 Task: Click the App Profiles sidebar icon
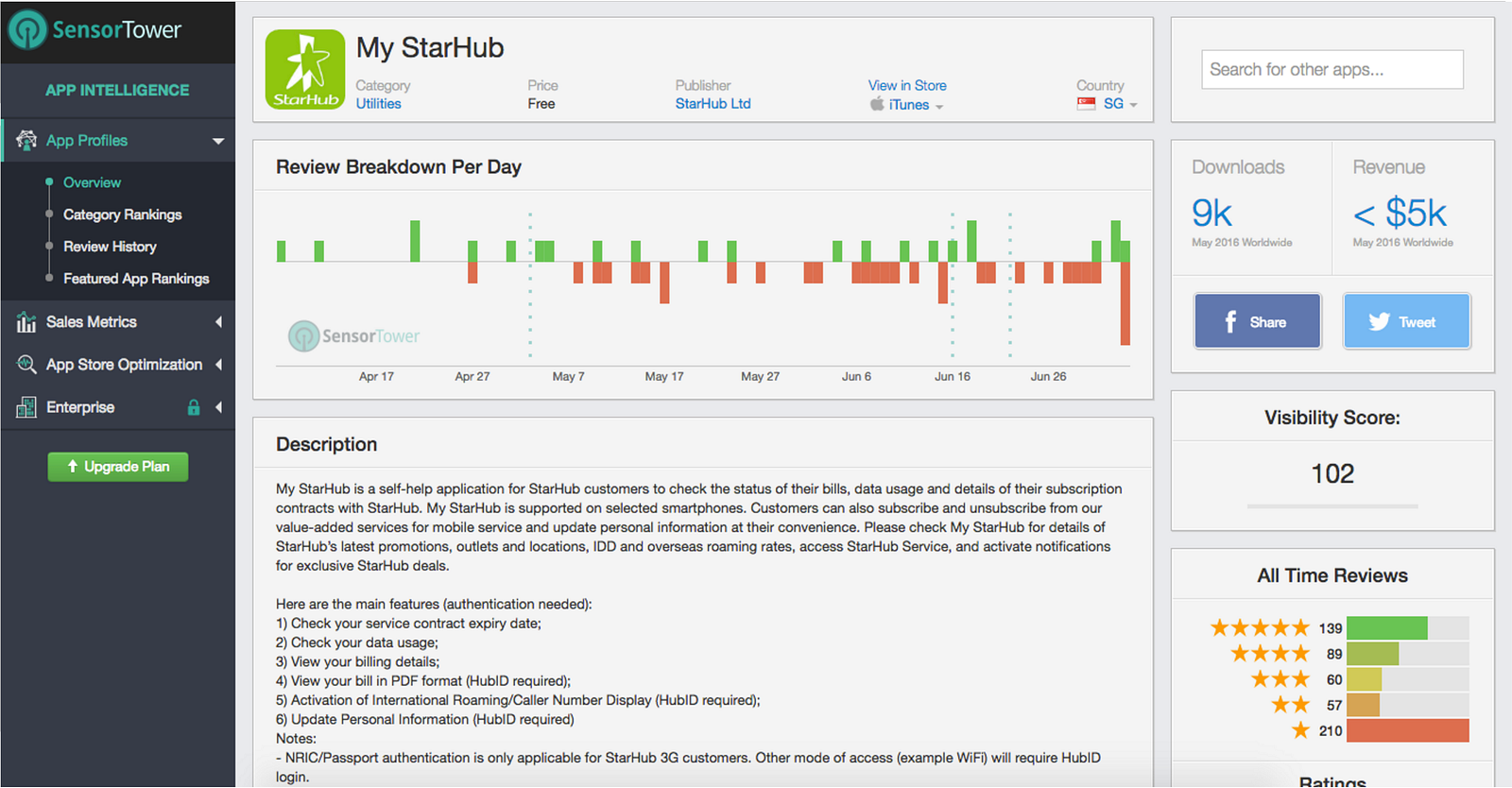[26, 141]
